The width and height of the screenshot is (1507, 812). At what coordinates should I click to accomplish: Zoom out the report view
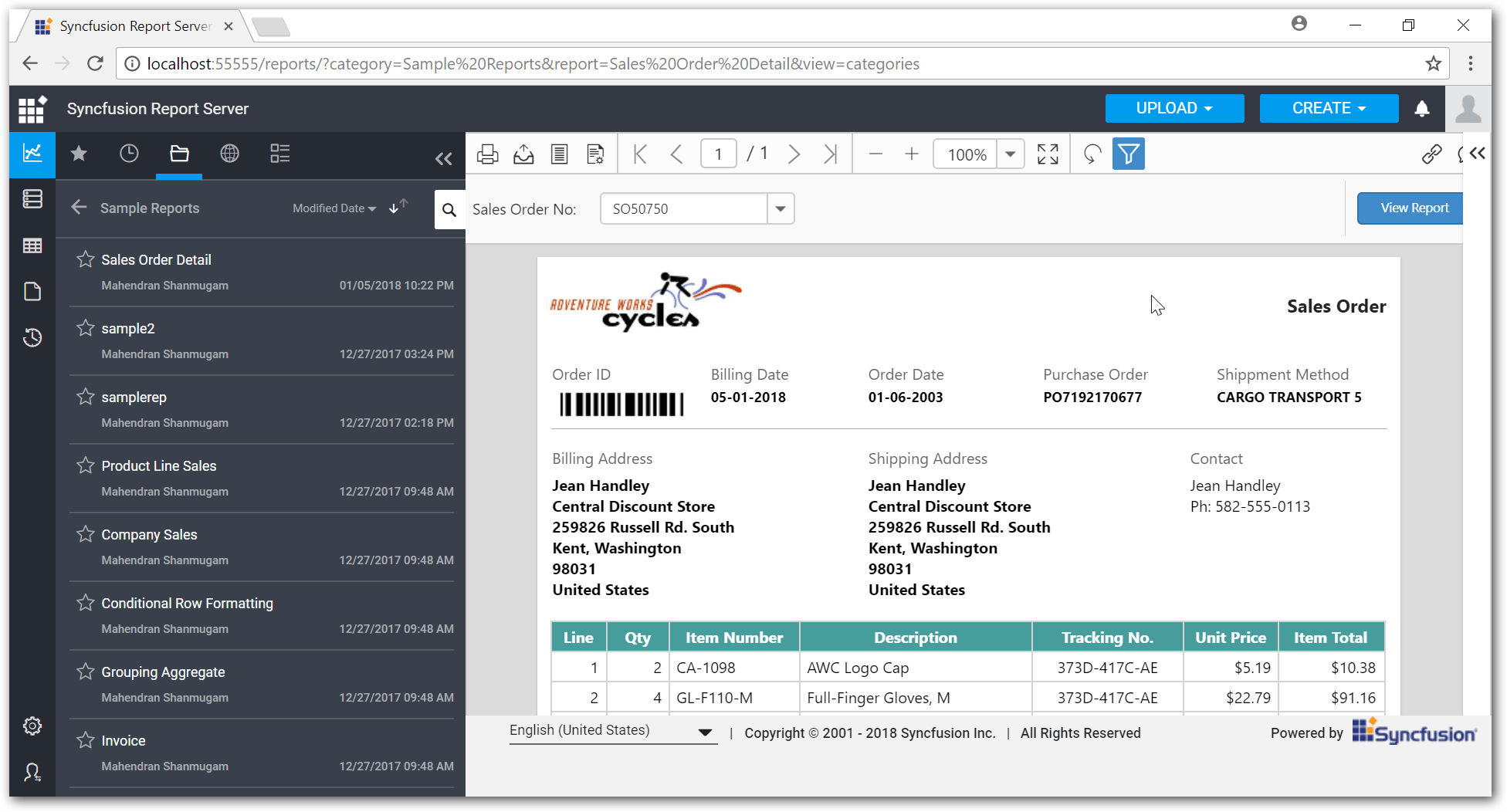coord(875,154)
